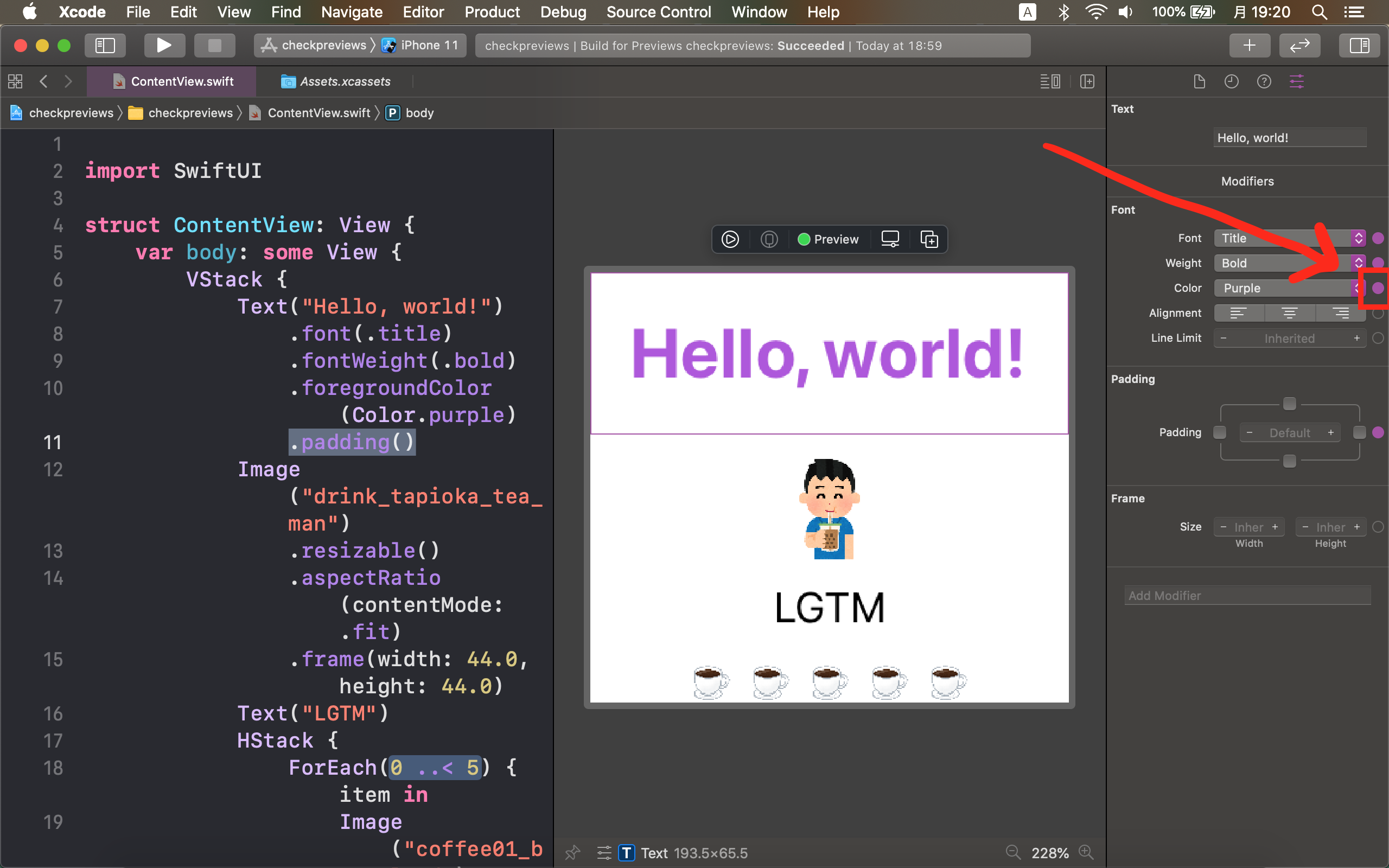Click the Run build button
Viewport: 1389px width, 868px height.
pos(164,46)
